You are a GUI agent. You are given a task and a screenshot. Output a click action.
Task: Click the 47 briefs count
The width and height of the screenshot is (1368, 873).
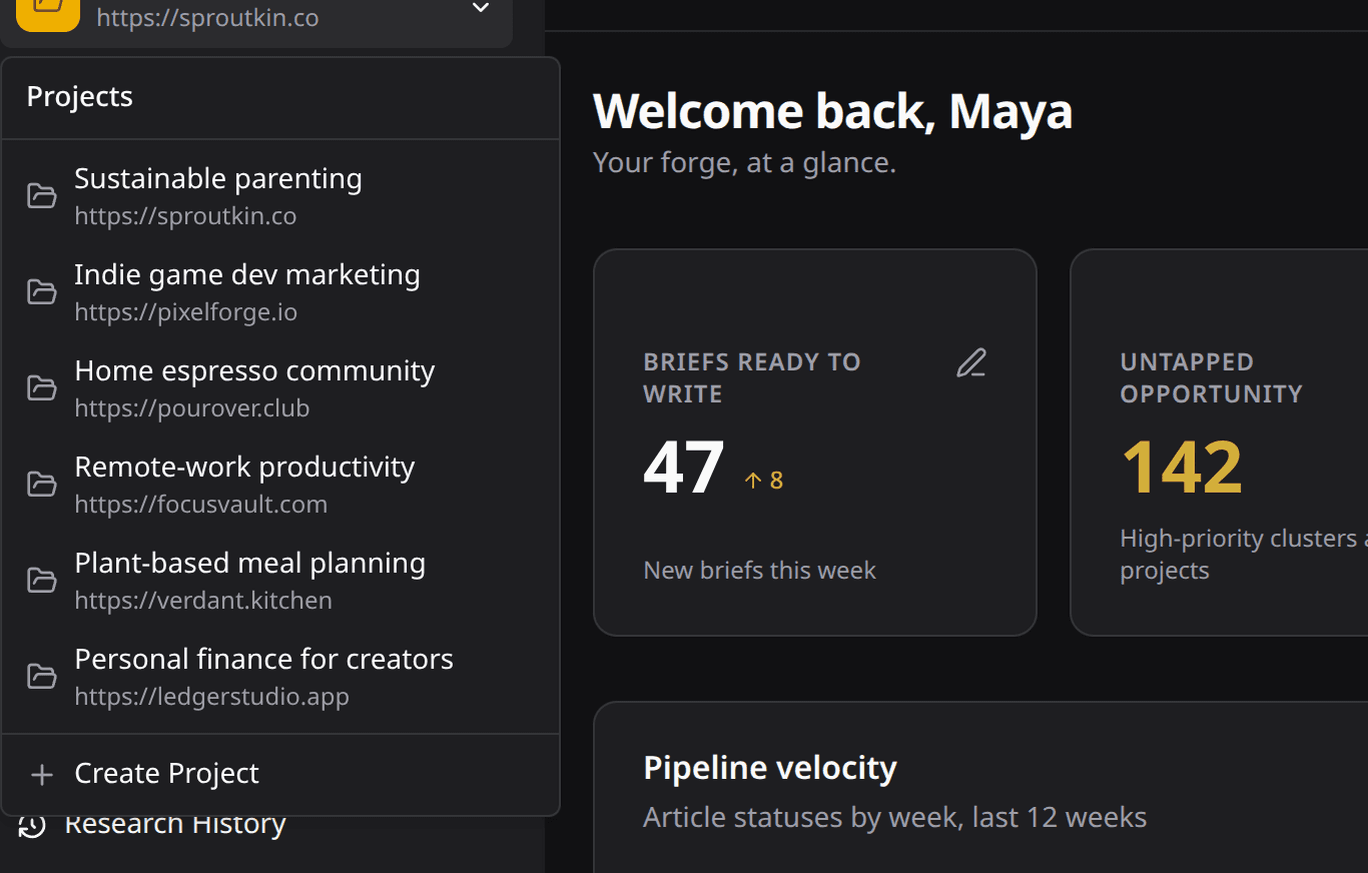pos(683,467)
